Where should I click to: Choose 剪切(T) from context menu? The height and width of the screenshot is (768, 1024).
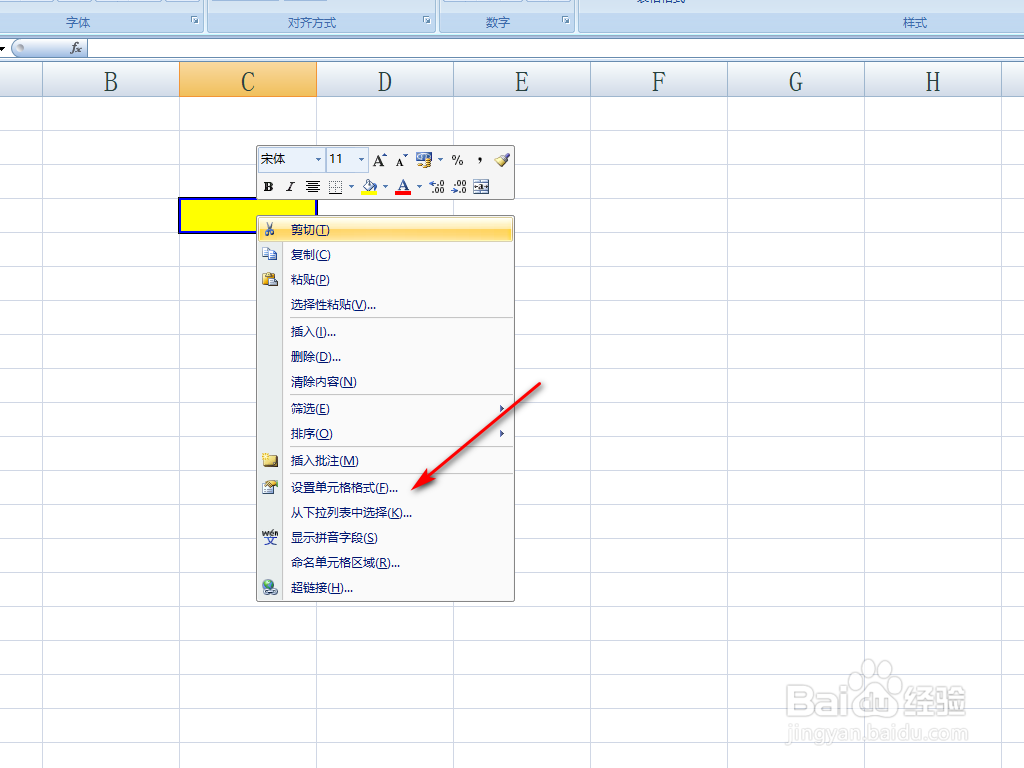[385, 230]
